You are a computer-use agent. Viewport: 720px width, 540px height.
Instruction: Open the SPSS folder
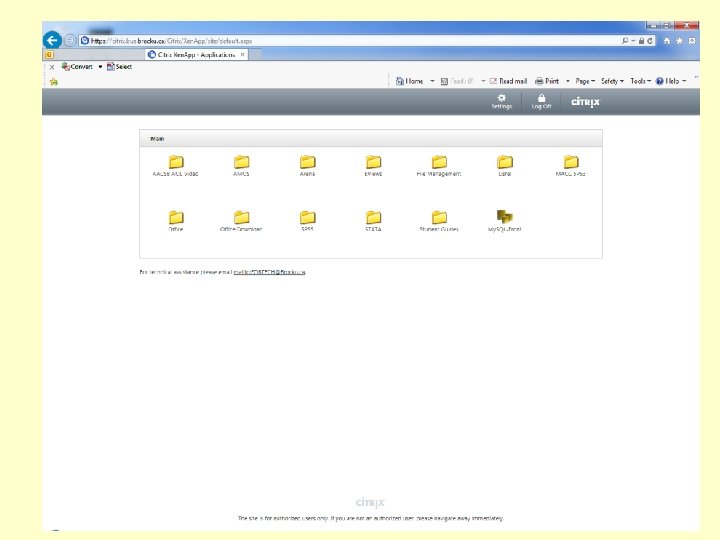307,221
